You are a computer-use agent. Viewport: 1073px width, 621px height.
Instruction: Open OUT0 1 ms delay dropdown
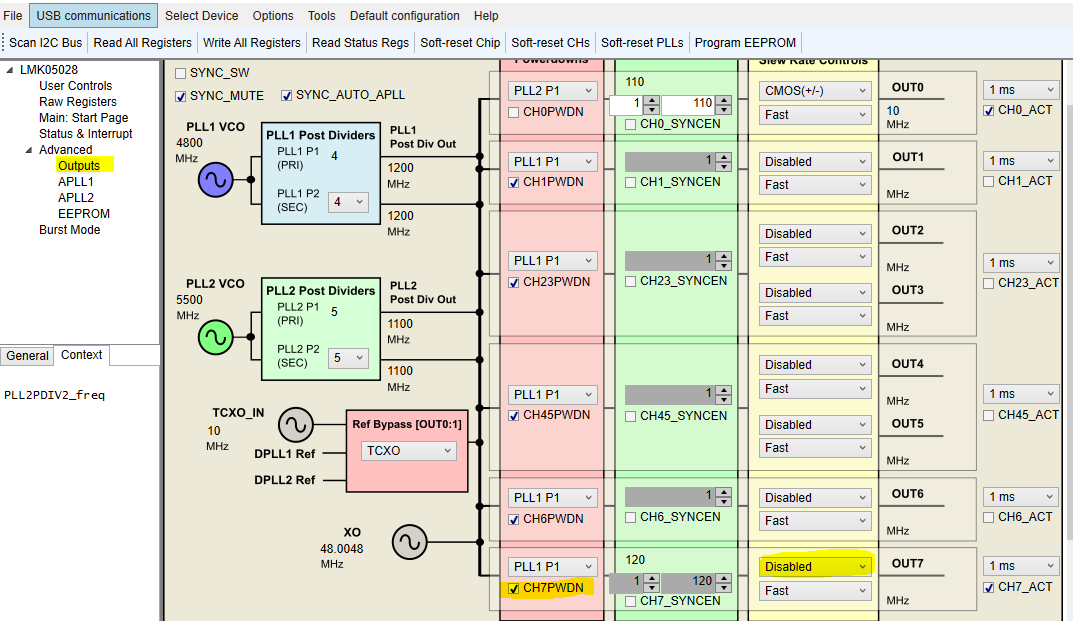1021,90
